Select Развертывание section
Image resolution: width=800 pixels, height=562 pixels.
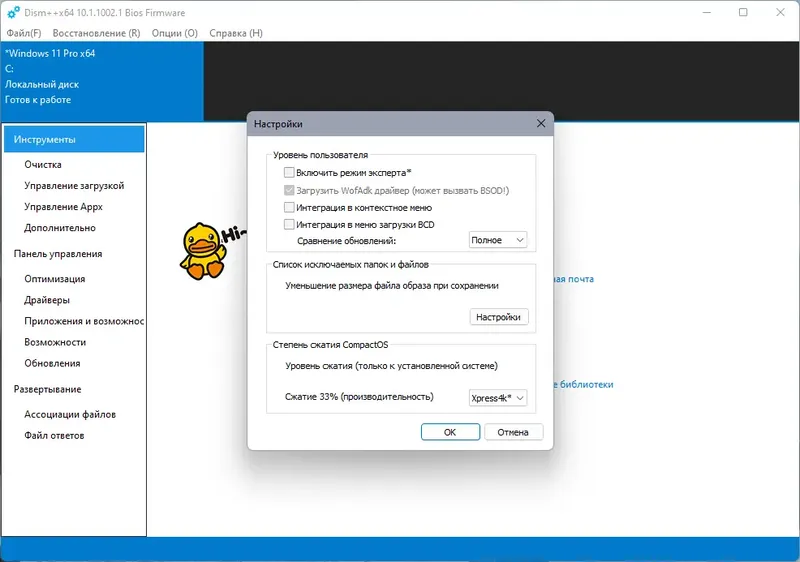pos(47,389)
